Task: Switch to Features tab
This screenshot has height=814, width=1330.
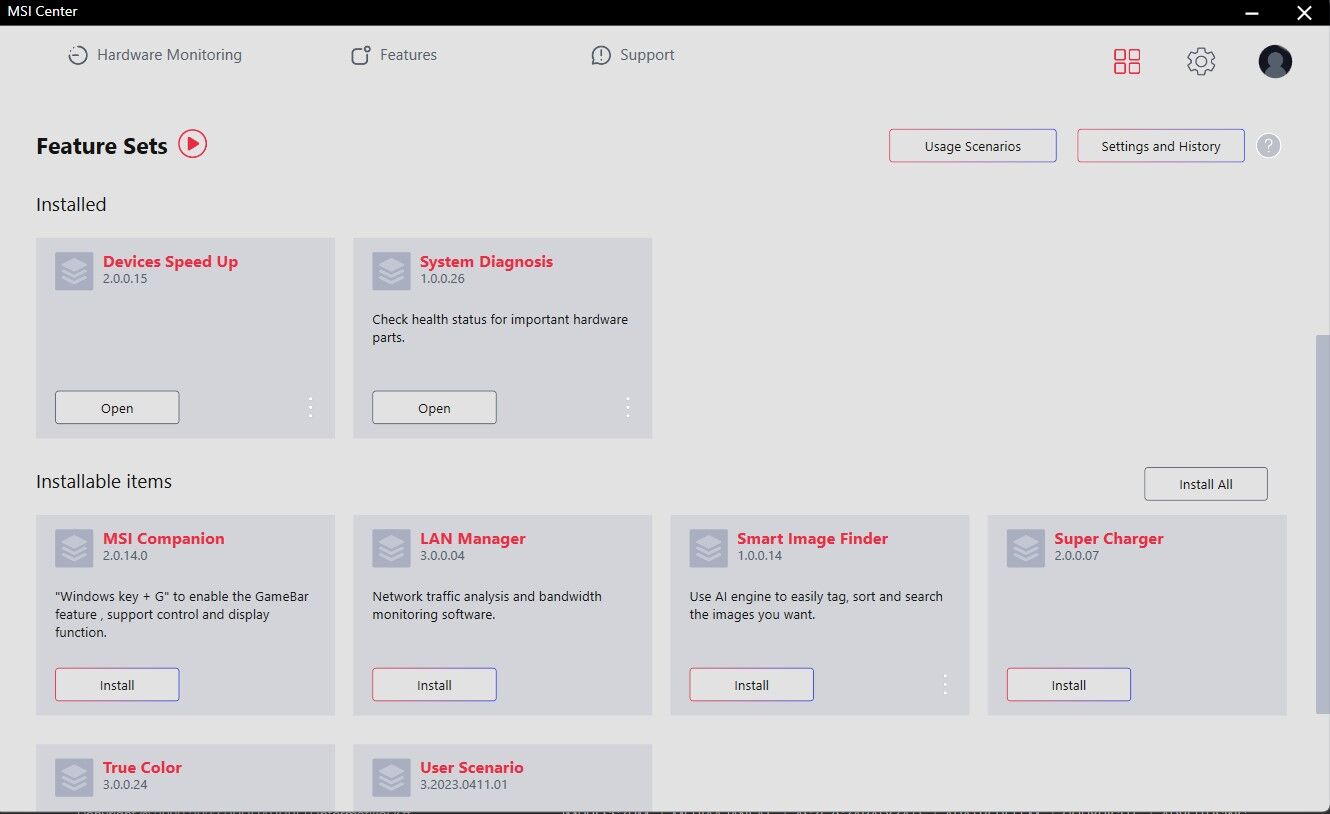Action: (x=394, y=55)
